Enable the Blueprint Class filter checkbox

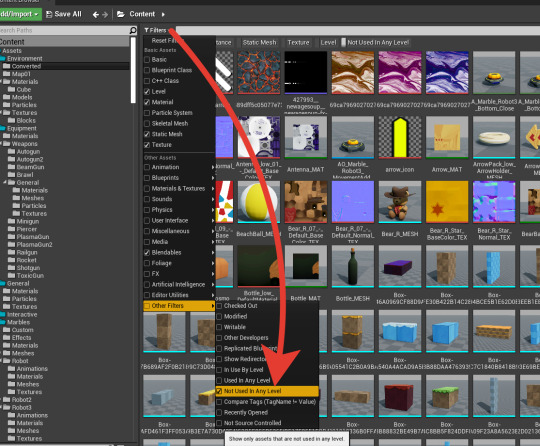pyautogui.click(x=147, y=70)
